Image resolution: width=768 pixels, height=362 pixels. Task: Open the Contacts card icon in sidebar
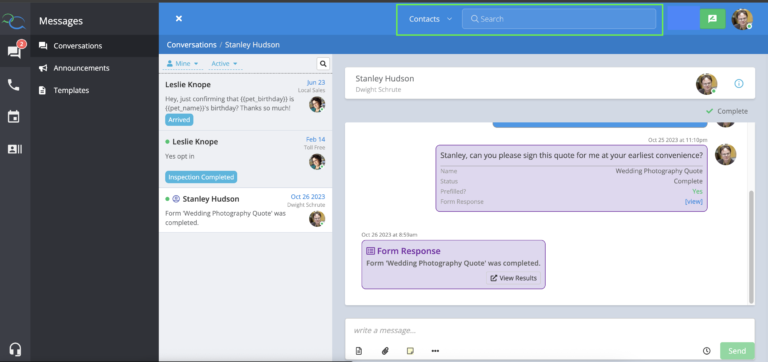click(x=15, y=149)
